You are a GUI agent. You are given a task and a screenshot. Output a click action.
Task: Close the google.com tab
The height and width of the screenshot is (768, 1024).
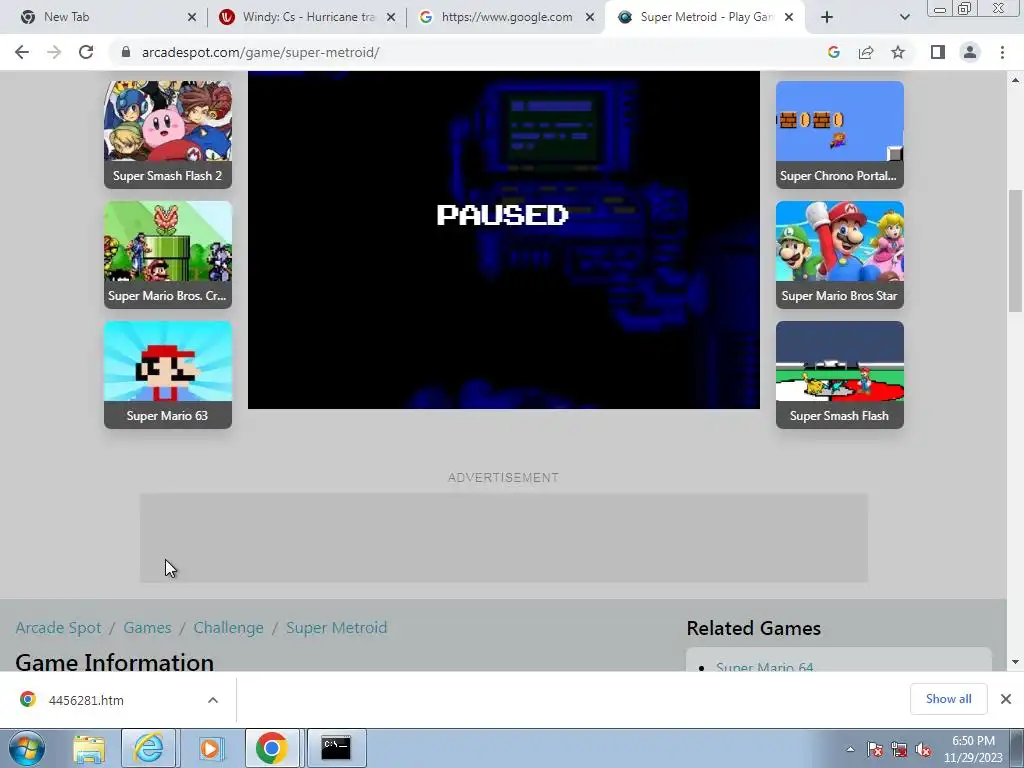(590, 17)
